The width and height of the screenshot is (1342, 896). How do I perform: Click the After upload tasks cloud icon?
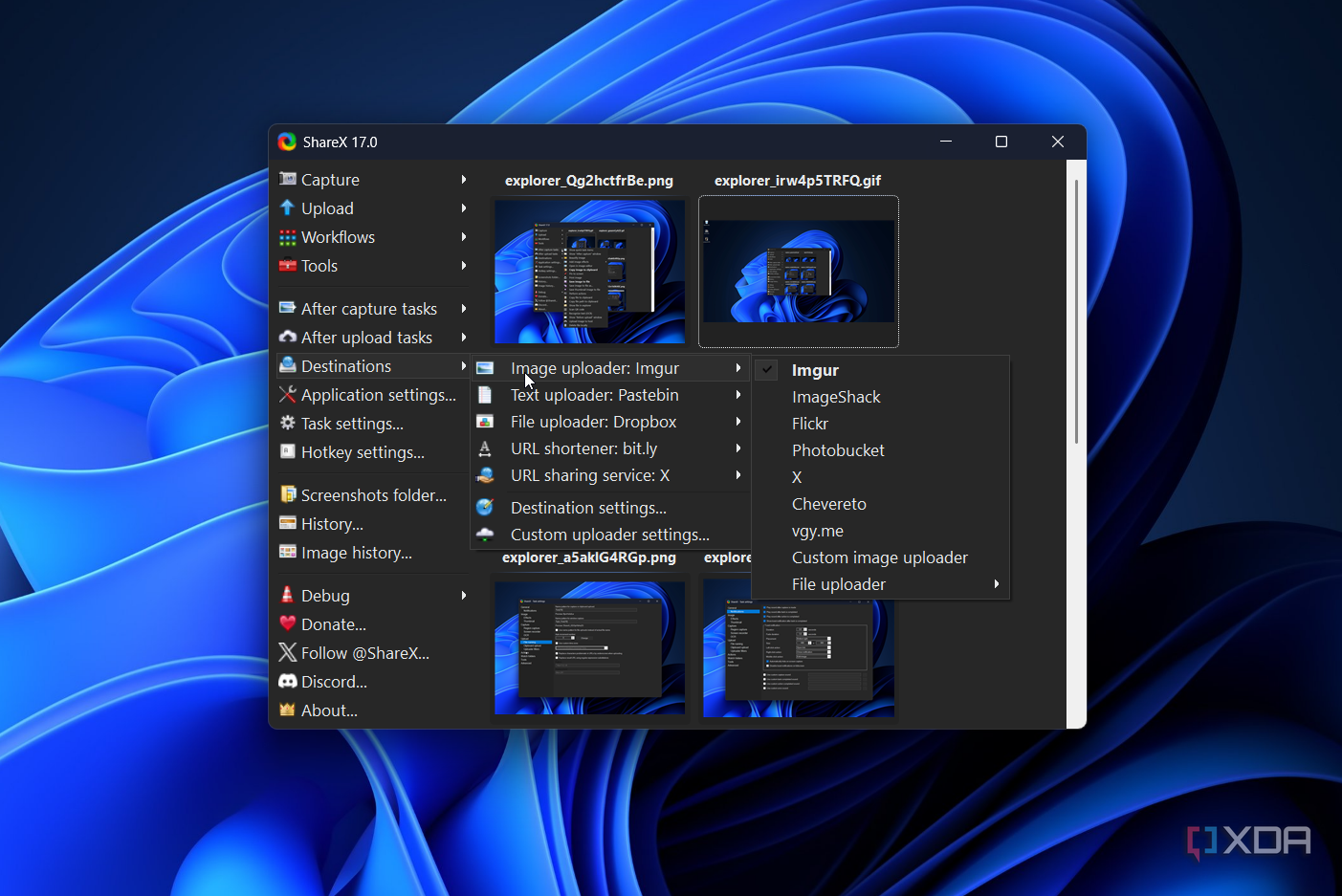click(x=287, y=337)
